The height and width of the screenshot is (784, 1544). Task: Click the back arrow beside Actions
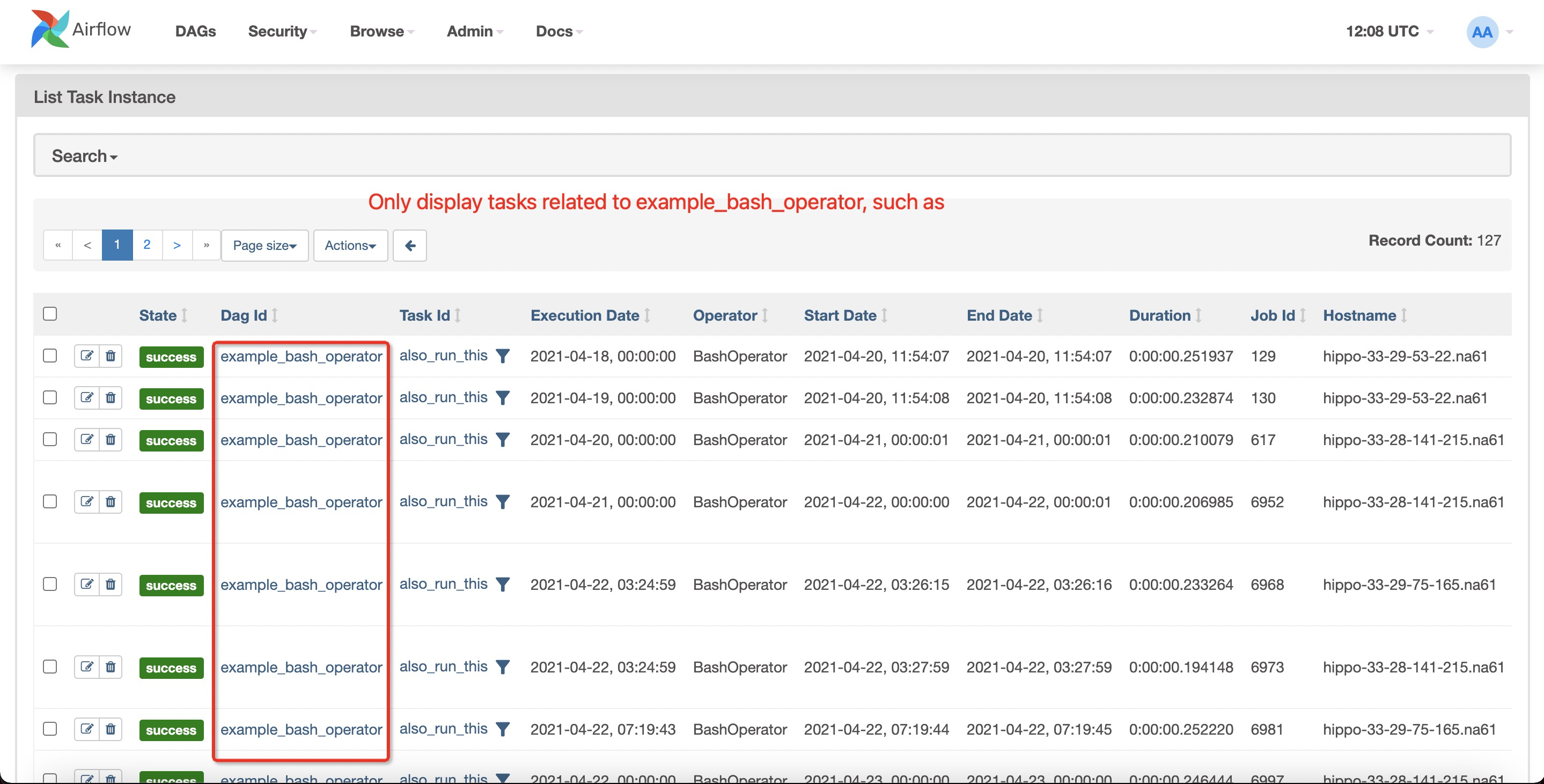pos(409,246)
